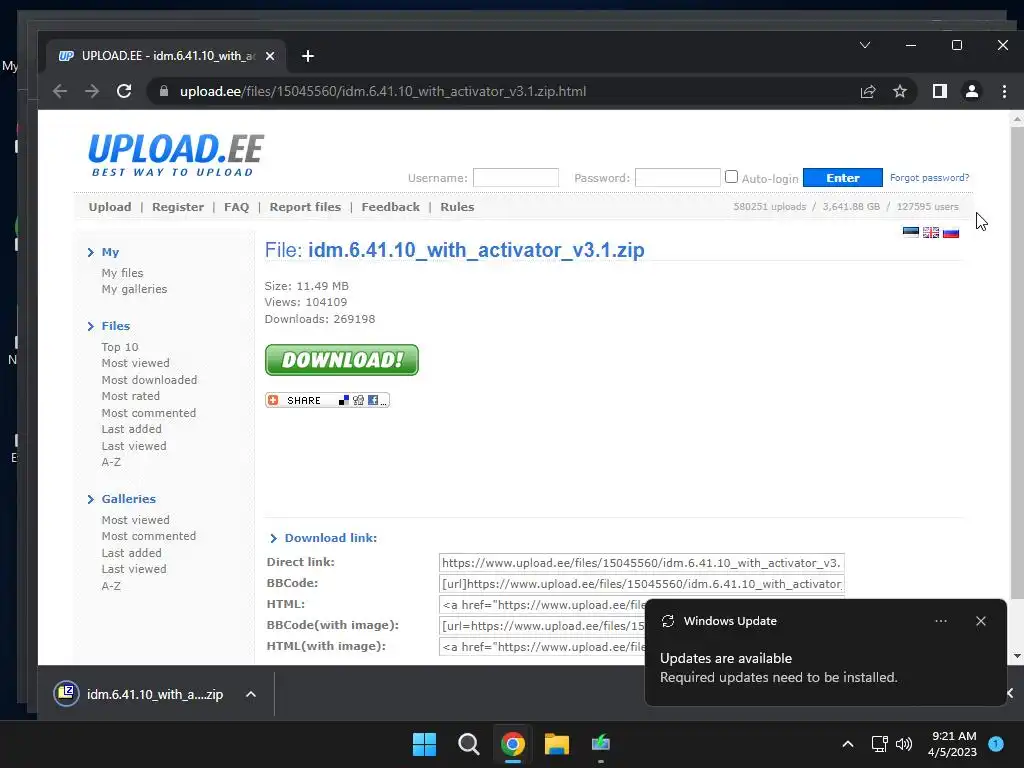Click the UPLOAD.EE logo
This screenshot has height=768, width=1024.
pyautogui.click(x=176, y=155)
